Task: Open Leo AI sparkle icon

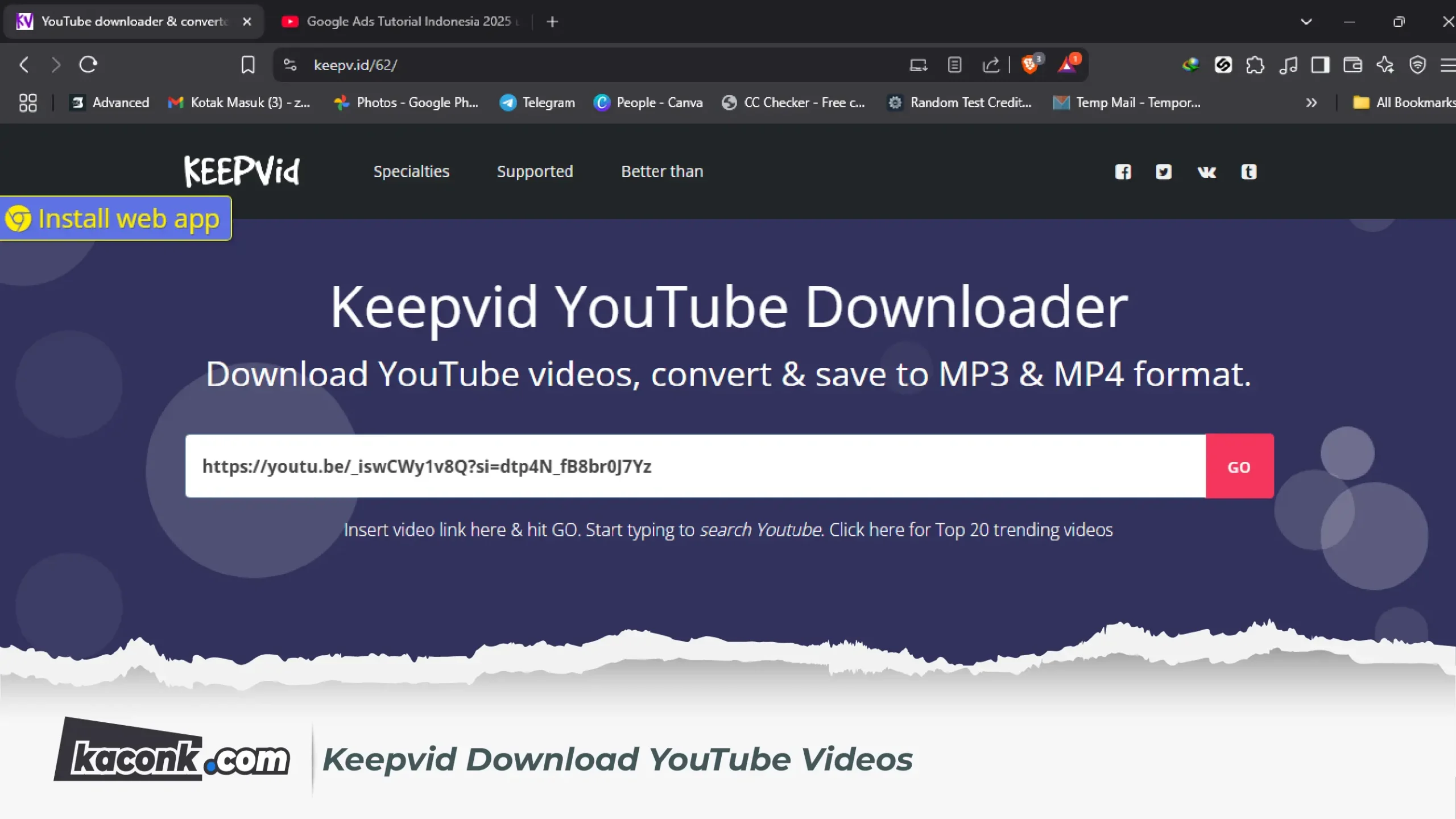Action: pos(1385,65)
